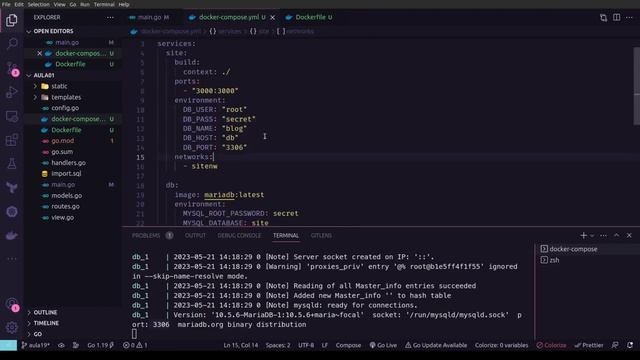Open terminal panel more actions
This screenshot has width=640, height=360.
pyautogui.click(x=603, y=236)
